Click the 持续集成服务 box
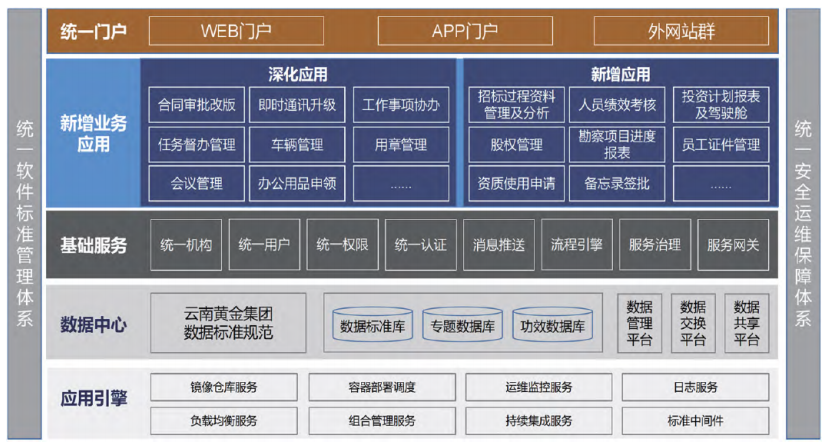This screenshot has height=447, width=826. pos(538,421)
